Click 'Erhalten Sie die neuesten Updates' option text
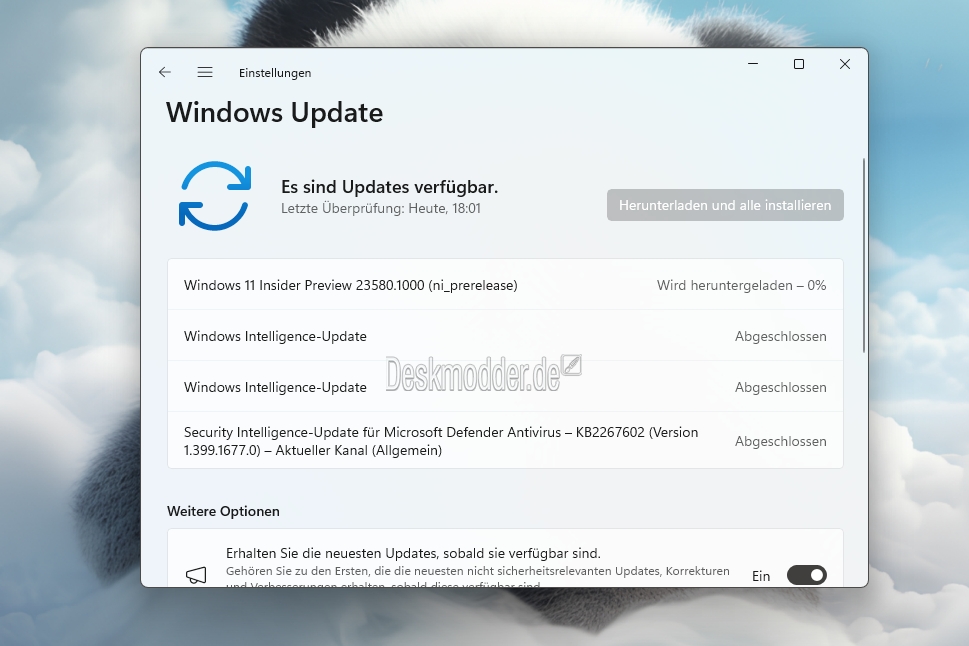Screen dimensions: 969x646 413,553
